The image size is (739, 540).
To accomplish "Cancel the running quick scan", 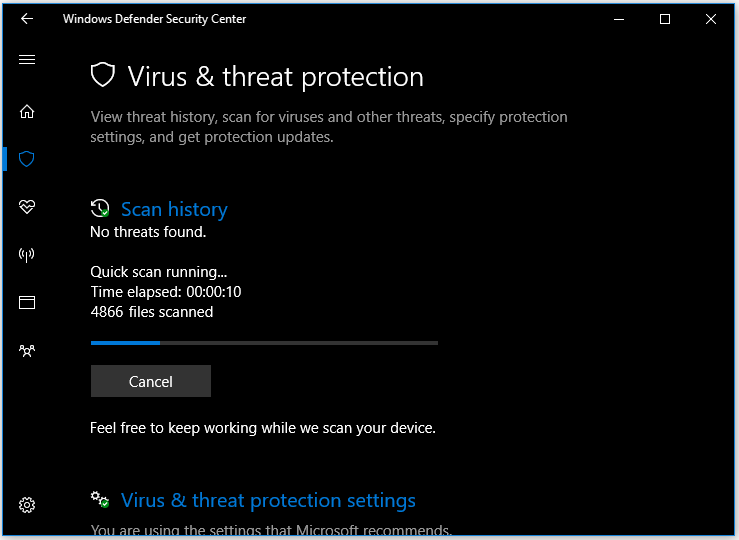I will (x=151, y=381).
